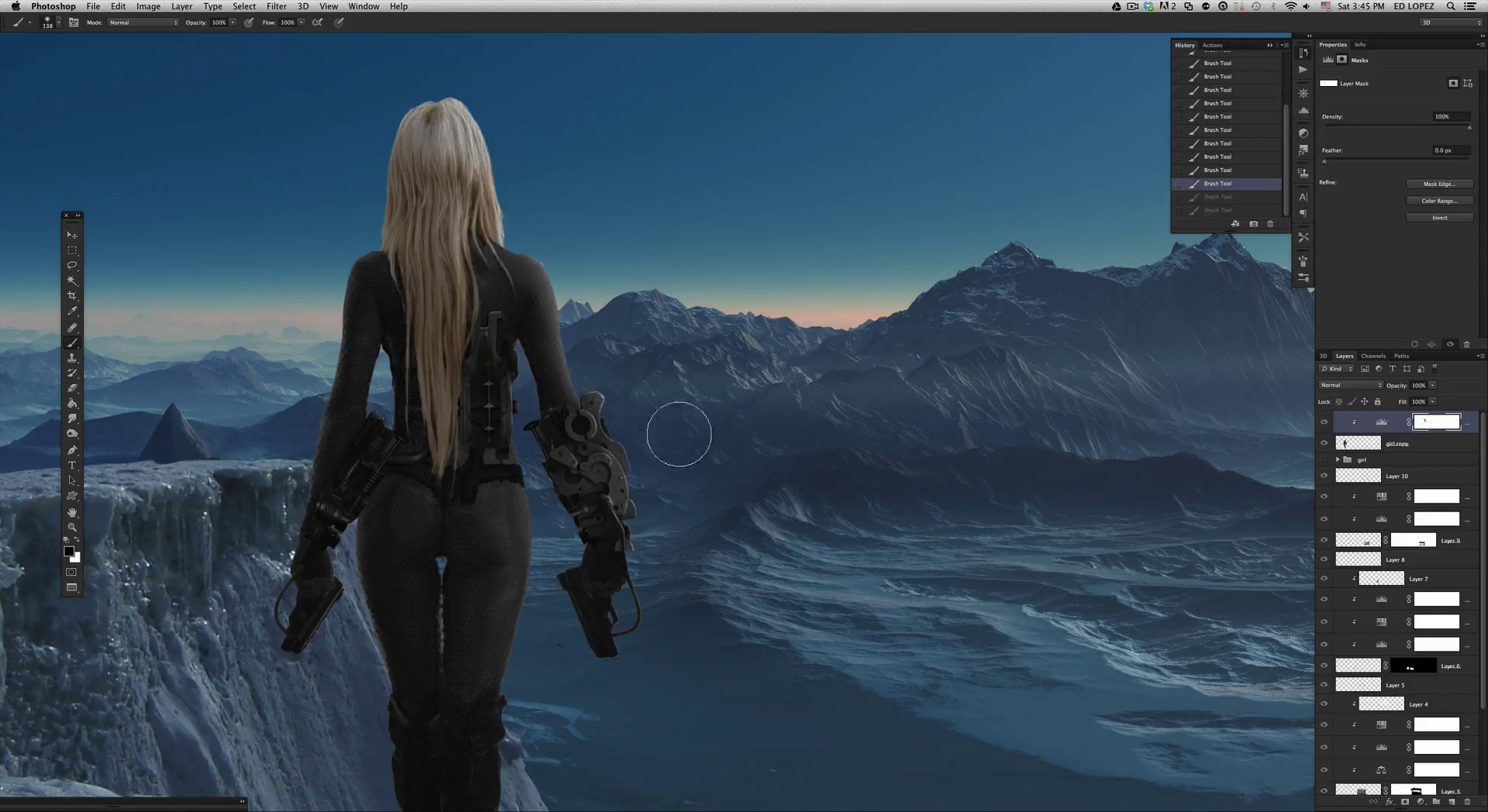Image resolution: width=1488 pixels, height=812 pixels.
Task: Select the Rectangular Marquee tool
Action: pyautogui.click(x=72, y=250)
